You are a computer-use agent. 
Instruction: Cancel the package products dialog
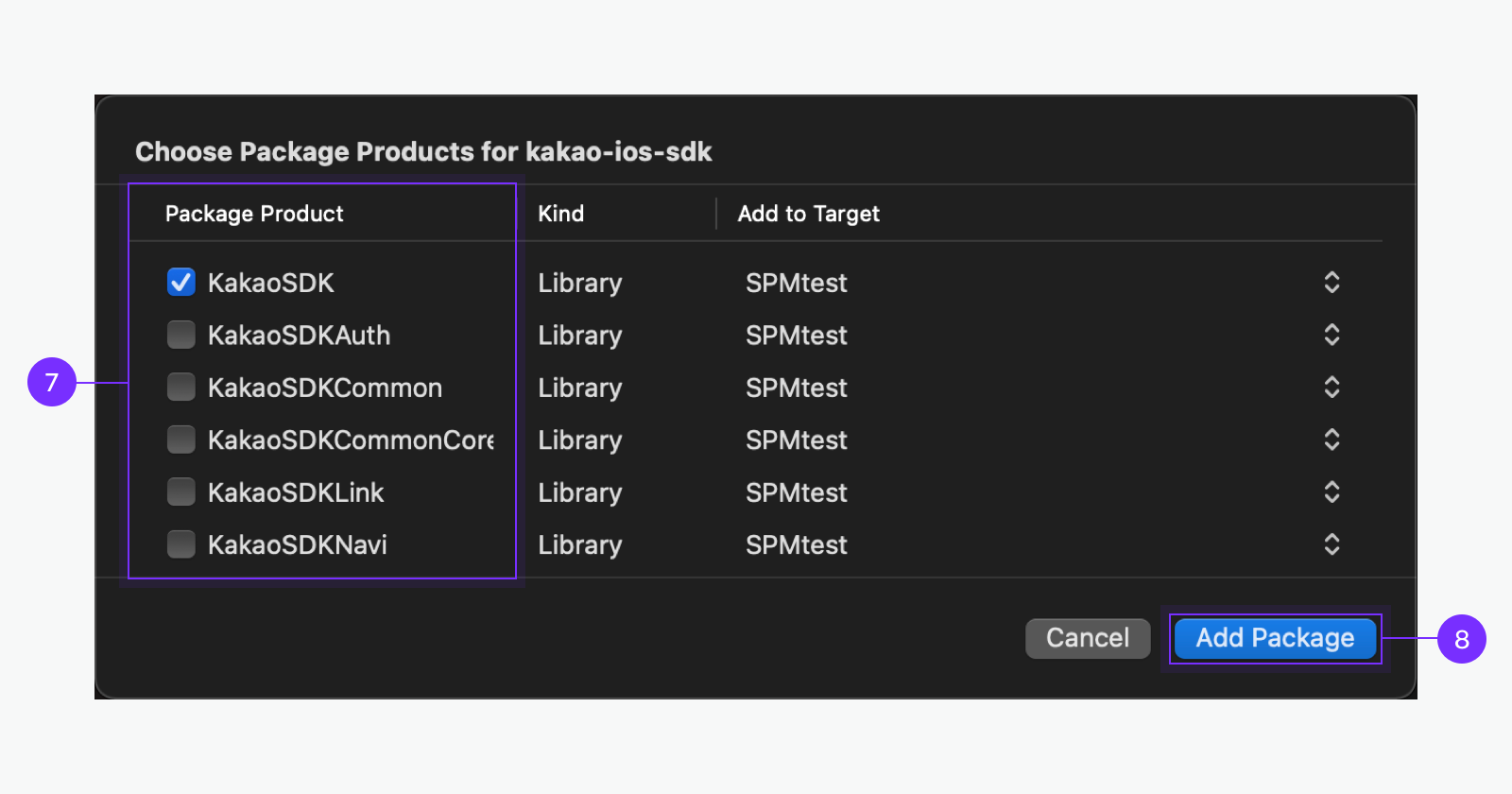[x=1088, y=638]
